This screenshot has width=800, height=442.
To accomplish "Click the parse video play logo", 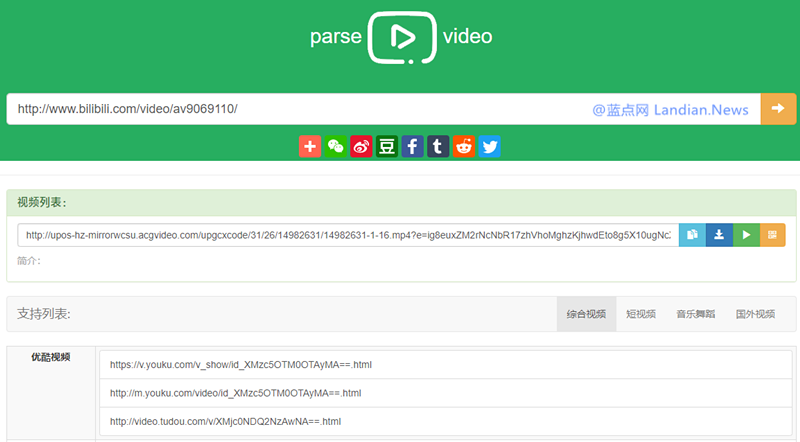I will [402, 37].
